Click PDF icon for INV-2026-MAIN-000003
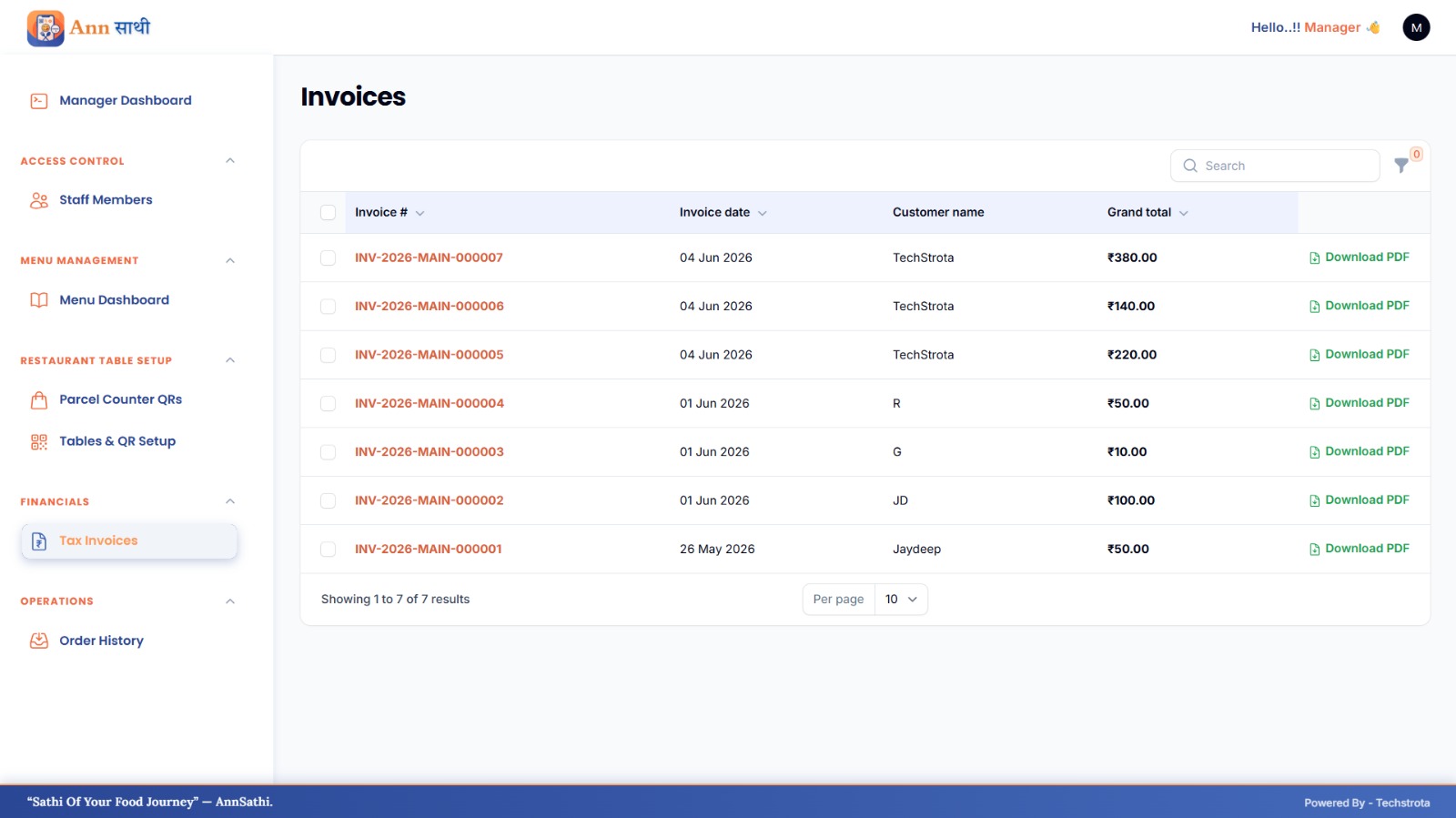Image resolution: width=1456 pixels, height=818 pixels. pos(1314,452)
